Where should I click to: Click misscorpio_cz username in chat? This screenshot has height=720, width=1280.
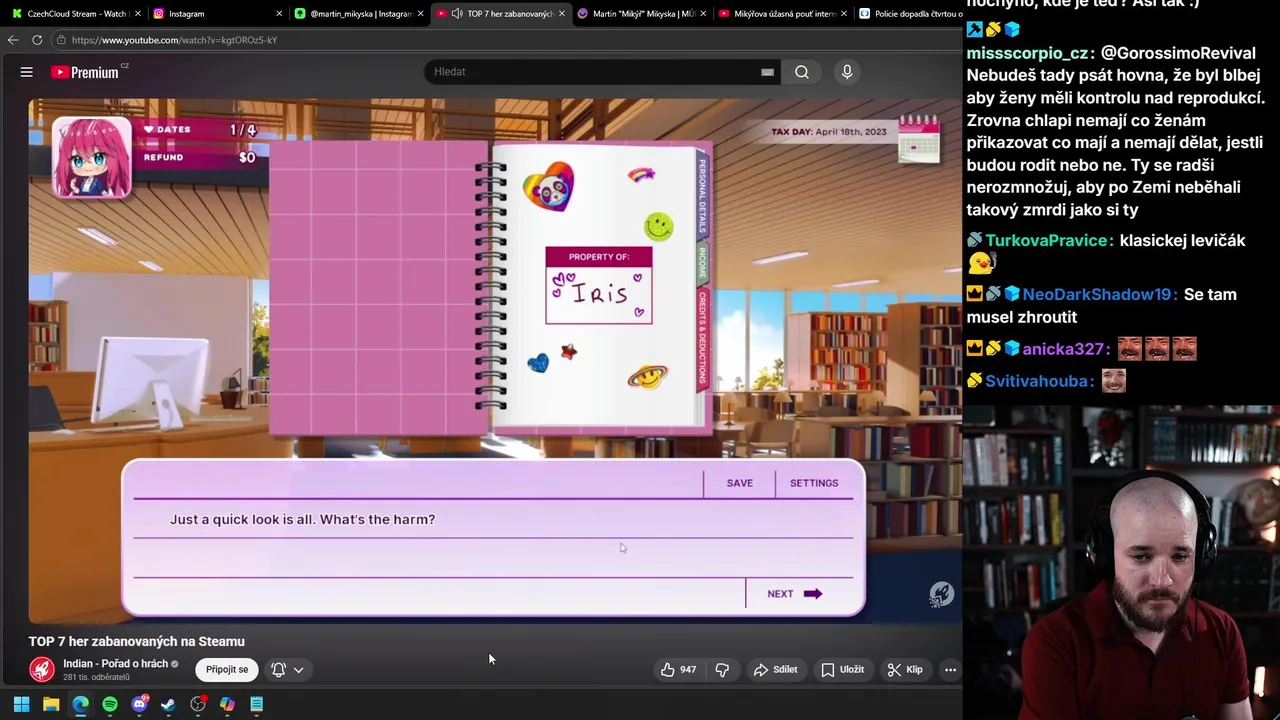(1027, 53)
